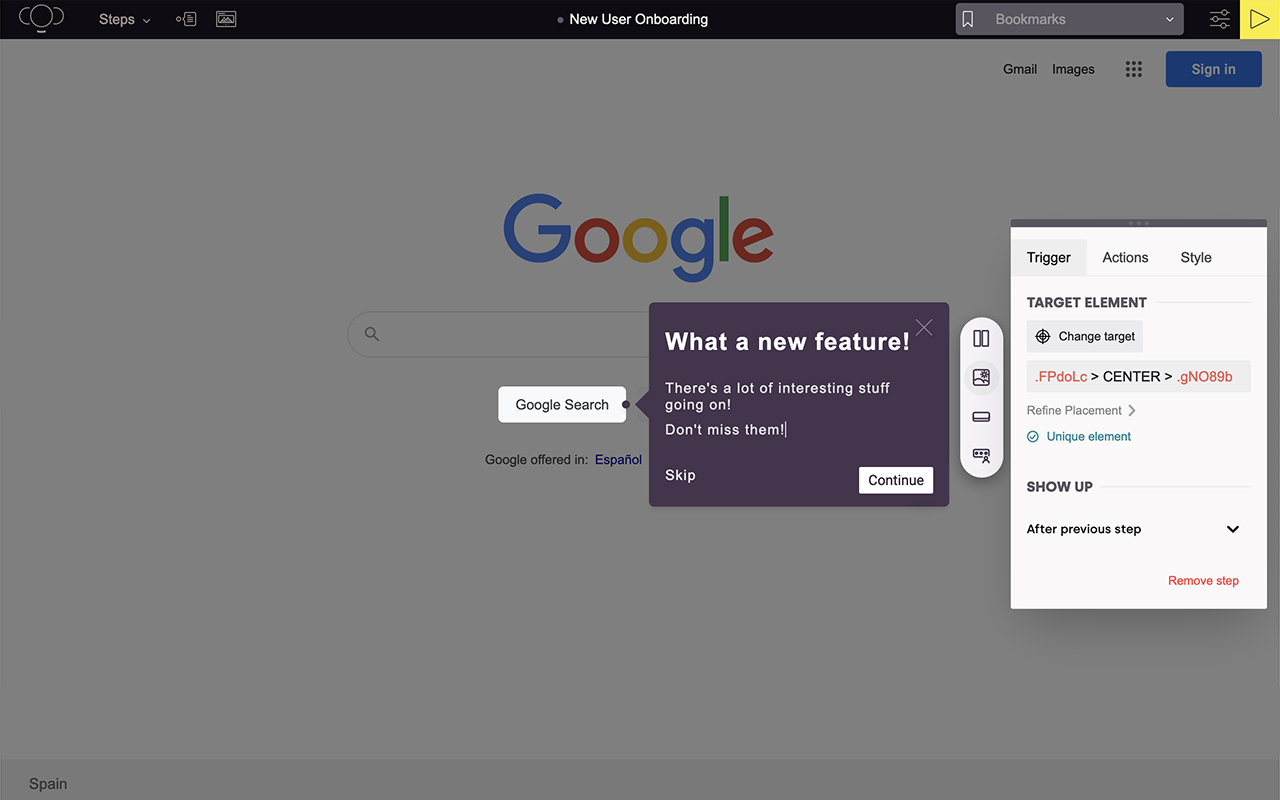Click the Google logo
Screen dimensions: 1280x800
point(638,237)
